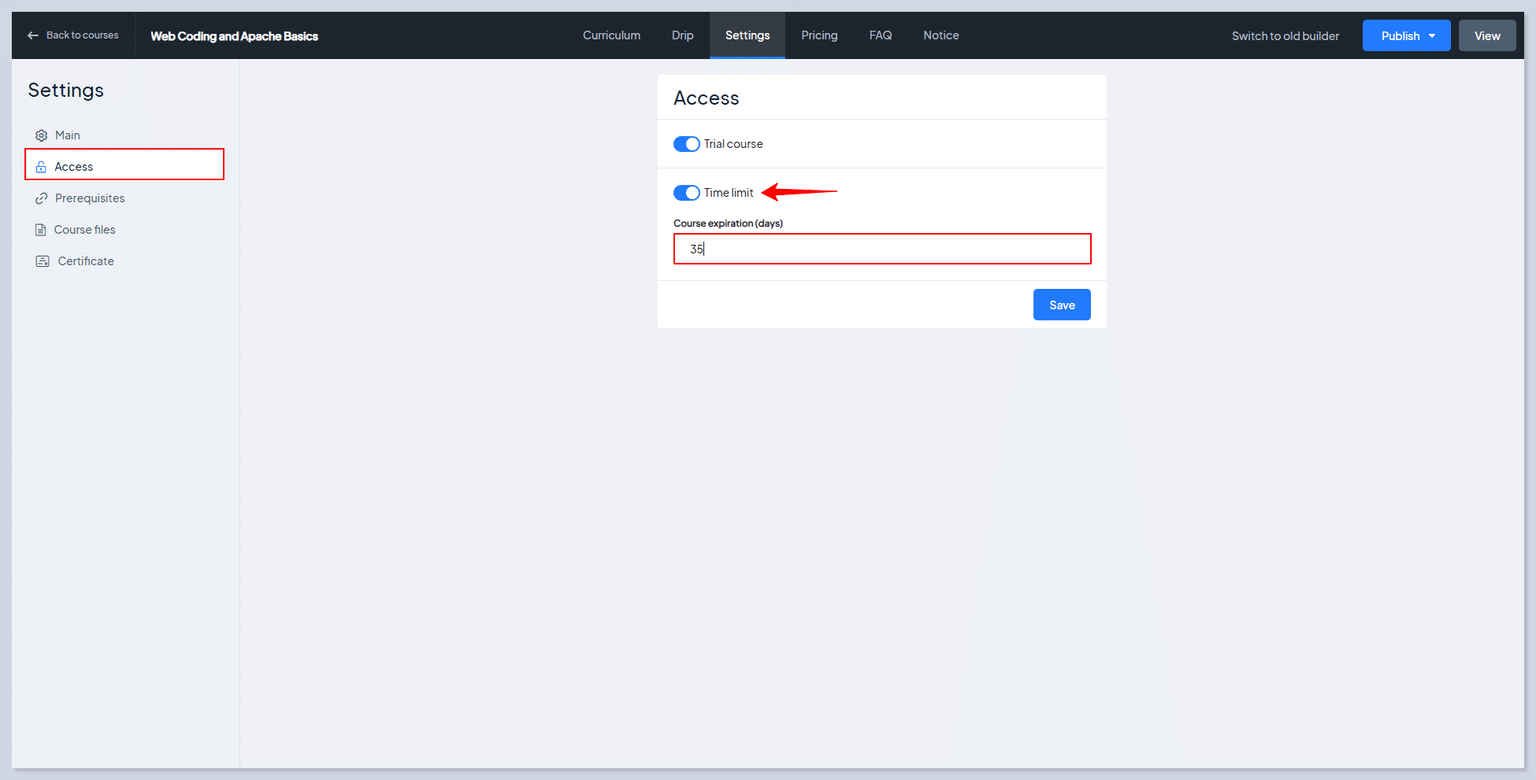
Task: Click the back arrow near Back to courses
Action: [32, 35]
